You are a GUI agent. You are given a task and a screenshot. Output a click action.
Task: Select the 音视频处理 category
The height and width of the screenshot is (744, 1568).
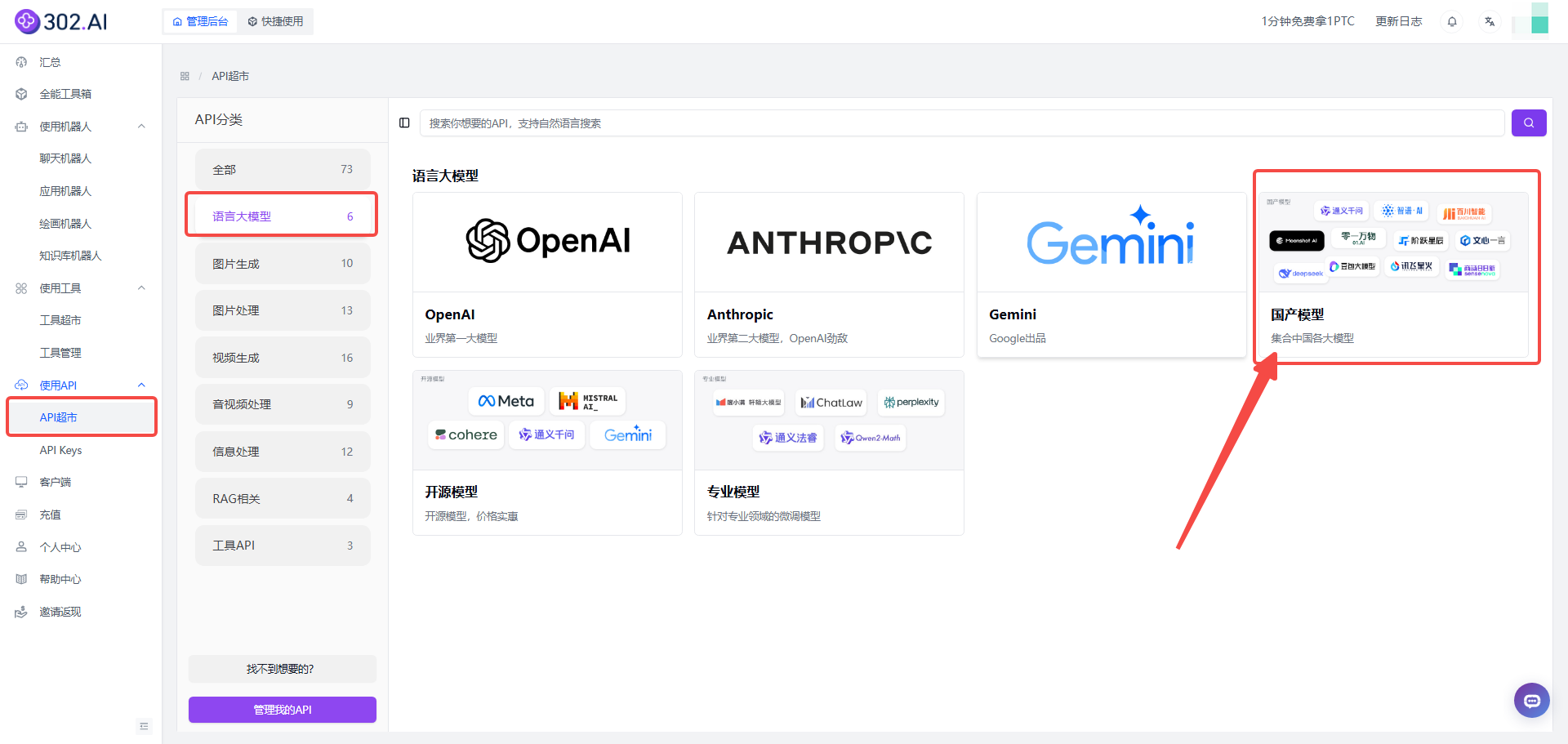[283, 404]
